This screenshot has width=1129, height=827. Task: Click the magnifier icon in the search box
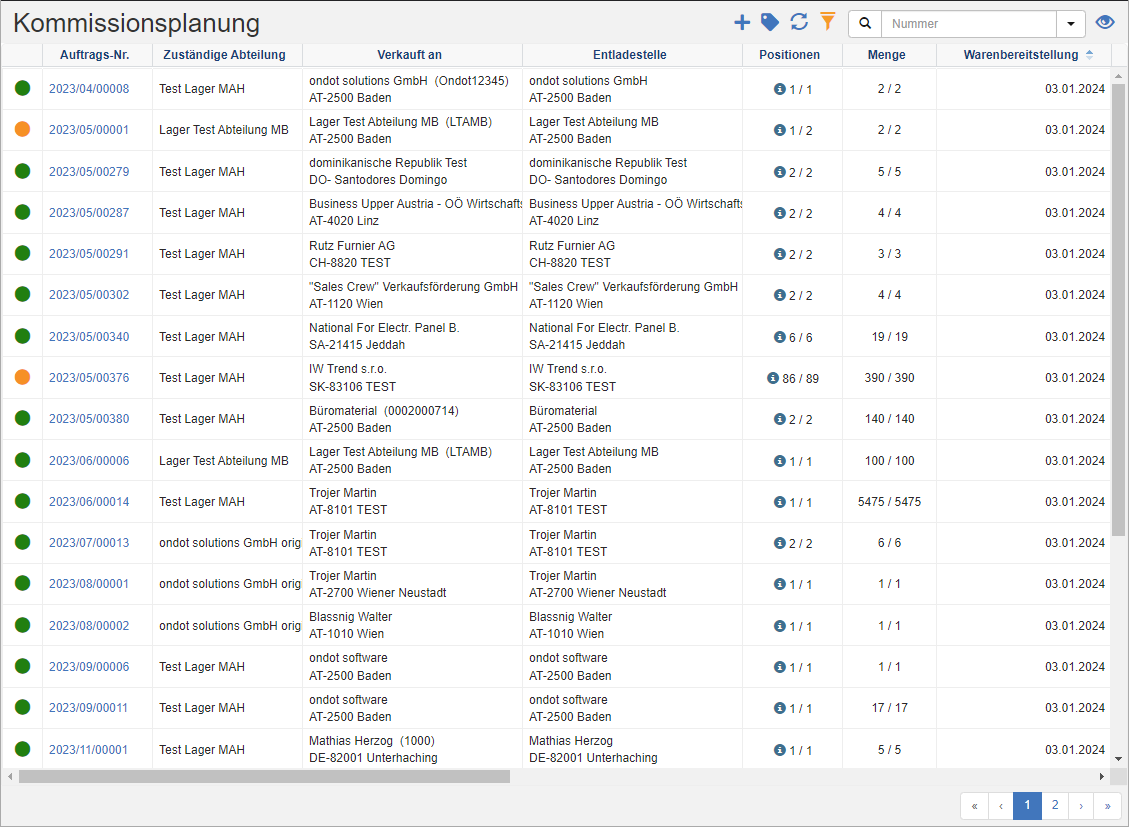point(864,22)
